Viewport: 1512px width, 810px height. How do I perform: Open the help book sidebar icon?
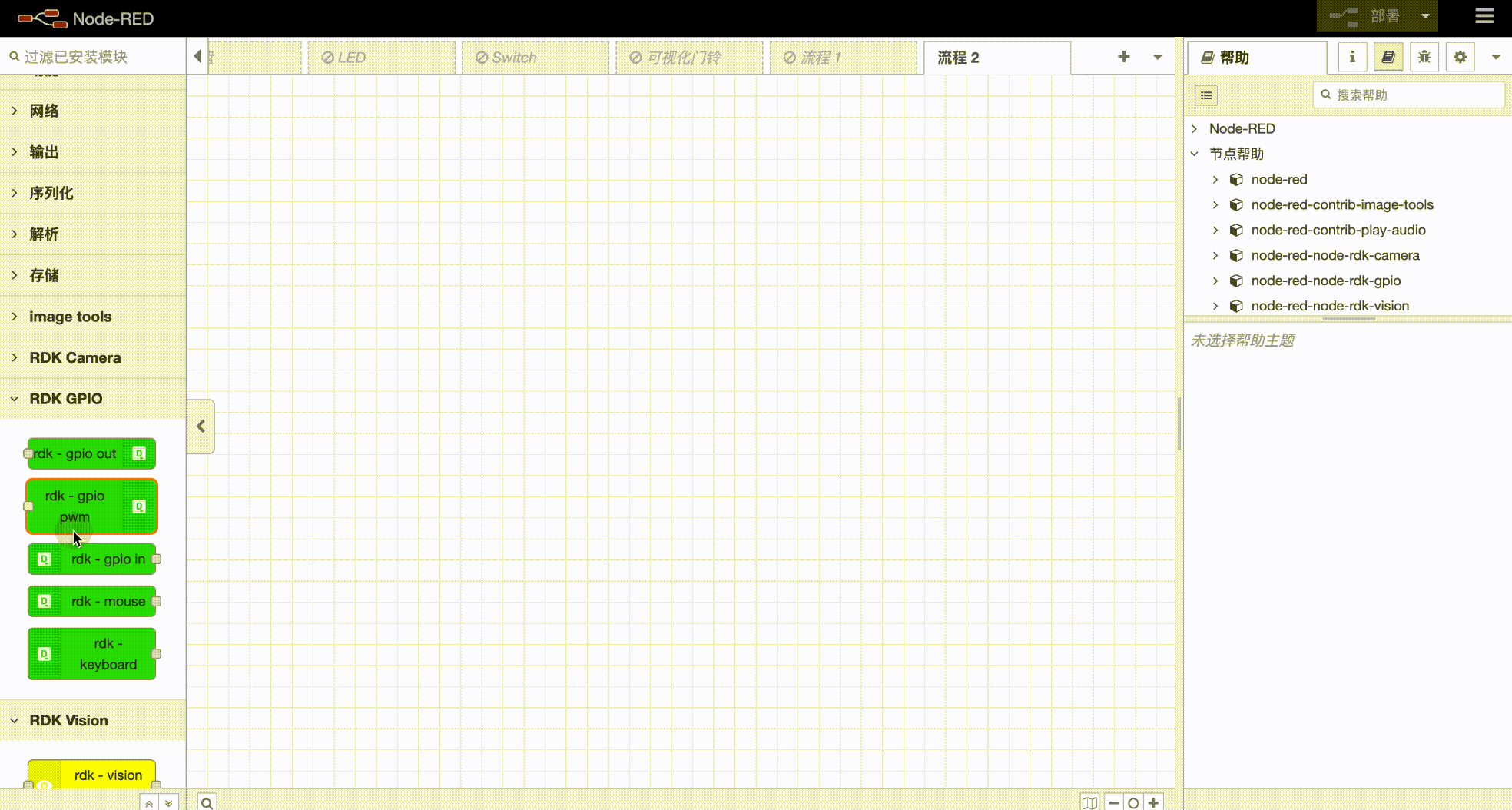pos(1388,57)
